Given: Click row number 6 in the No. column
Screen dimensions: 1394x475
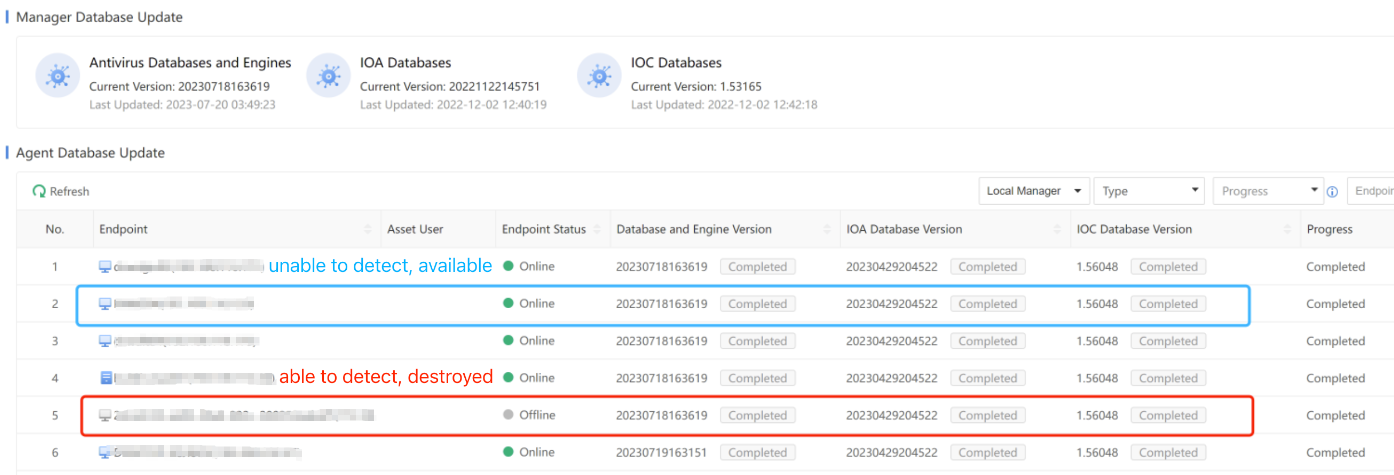Looking at the screenshot, I should [x=55, y=452].
